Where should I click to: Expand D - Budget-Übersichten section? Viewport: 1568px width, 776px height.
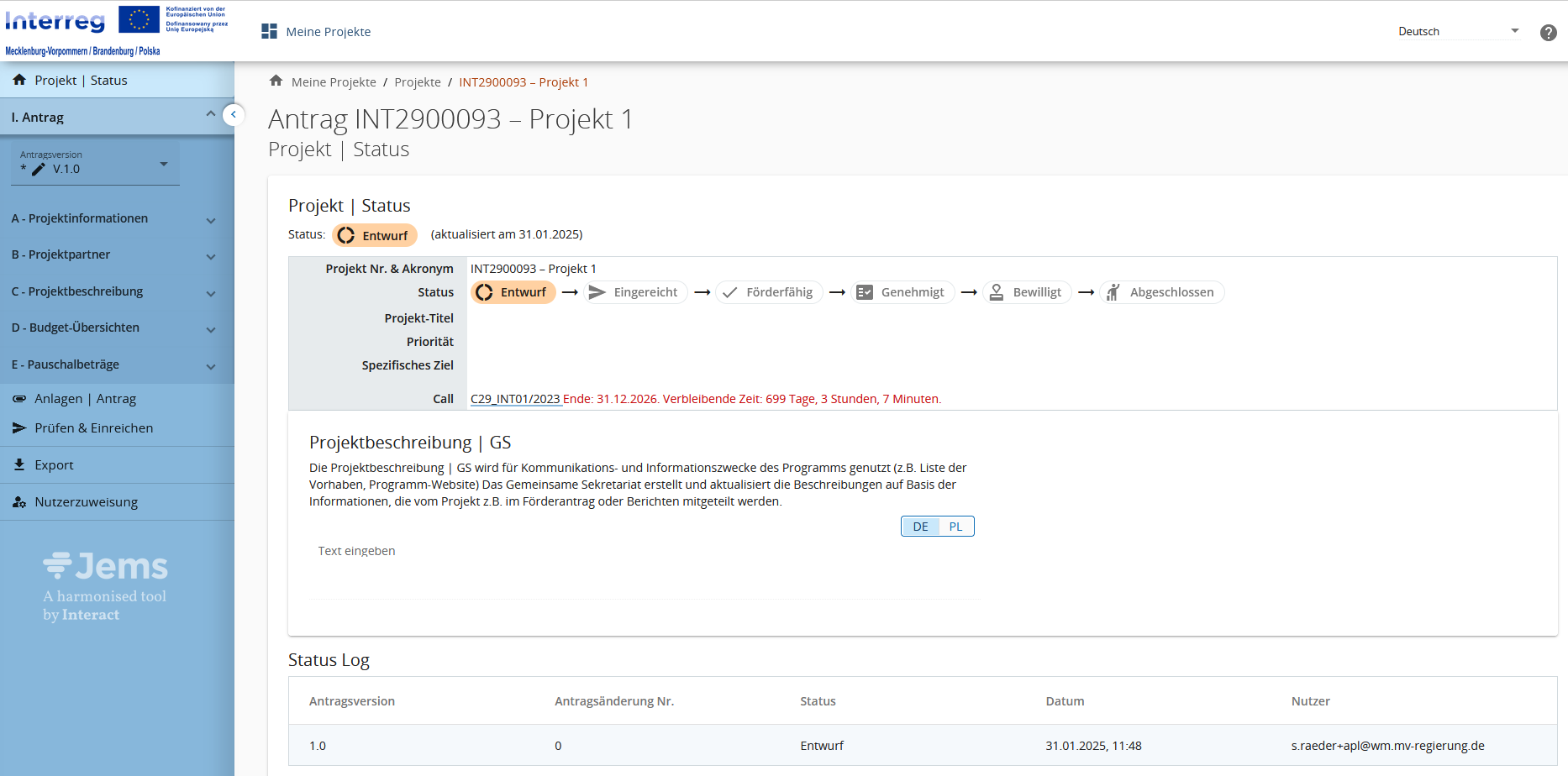(211, 329)
